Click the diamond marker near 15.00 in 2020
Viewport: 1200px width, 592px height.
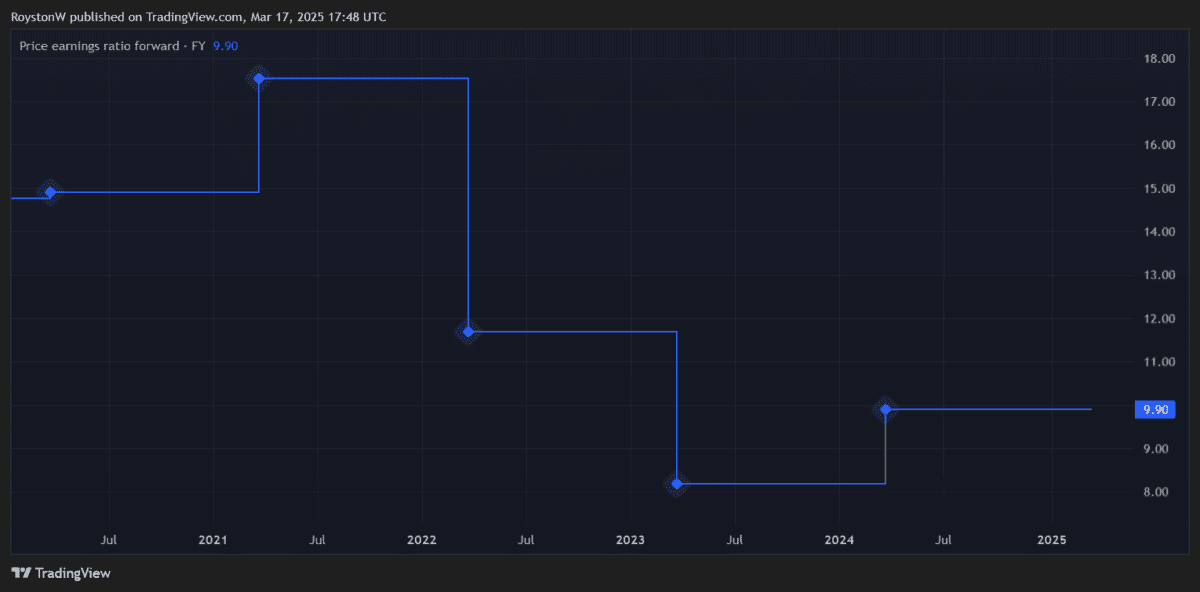[50, 192]
